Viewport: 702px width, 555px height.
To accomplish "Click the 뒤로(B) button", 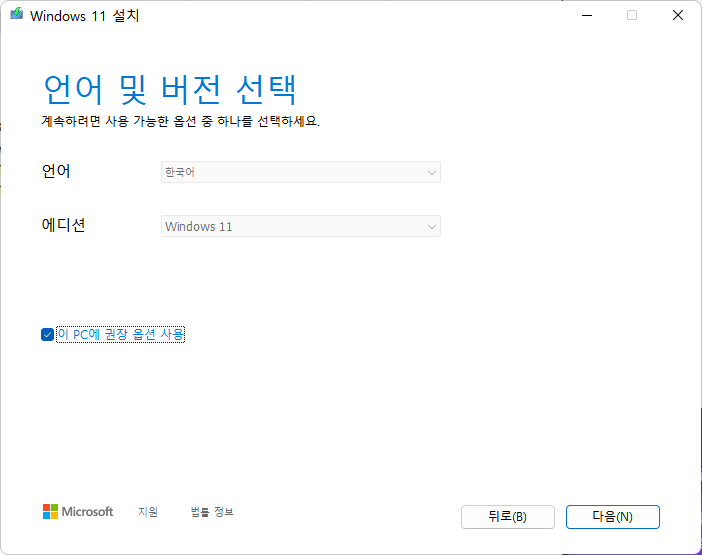I will click(x=508, y=517).
